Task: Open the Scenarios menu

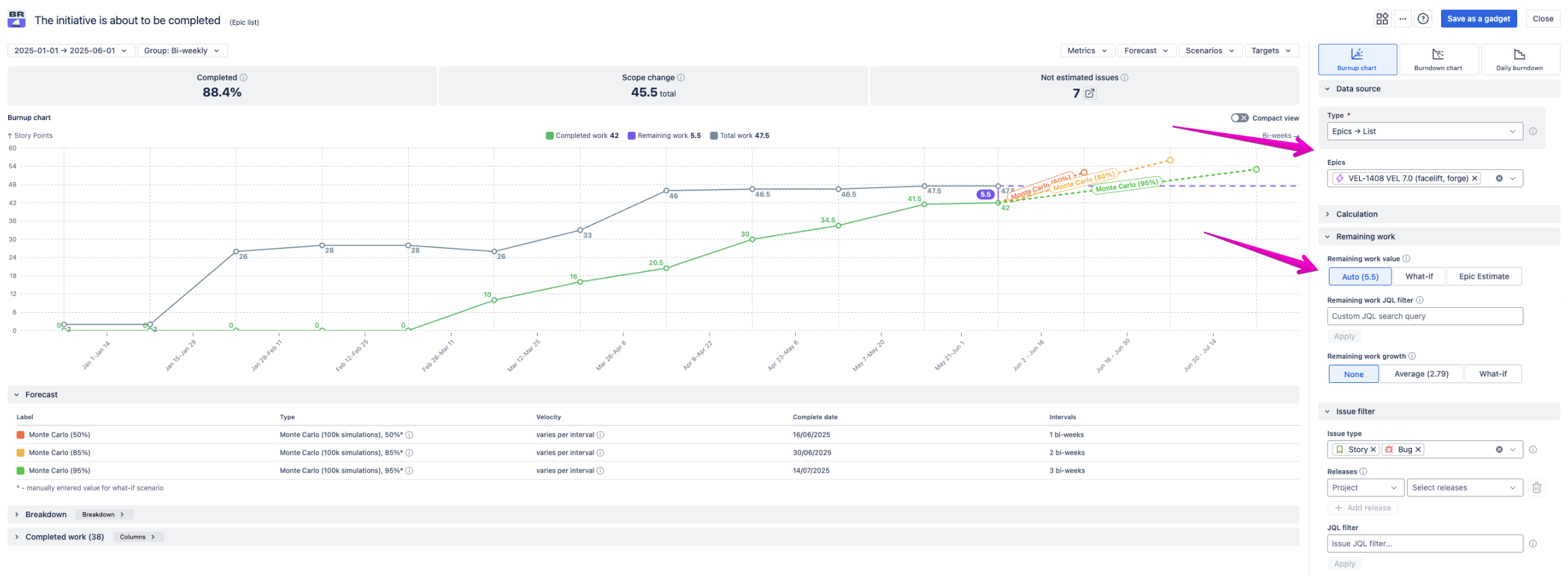Action: coord(1209,51)
